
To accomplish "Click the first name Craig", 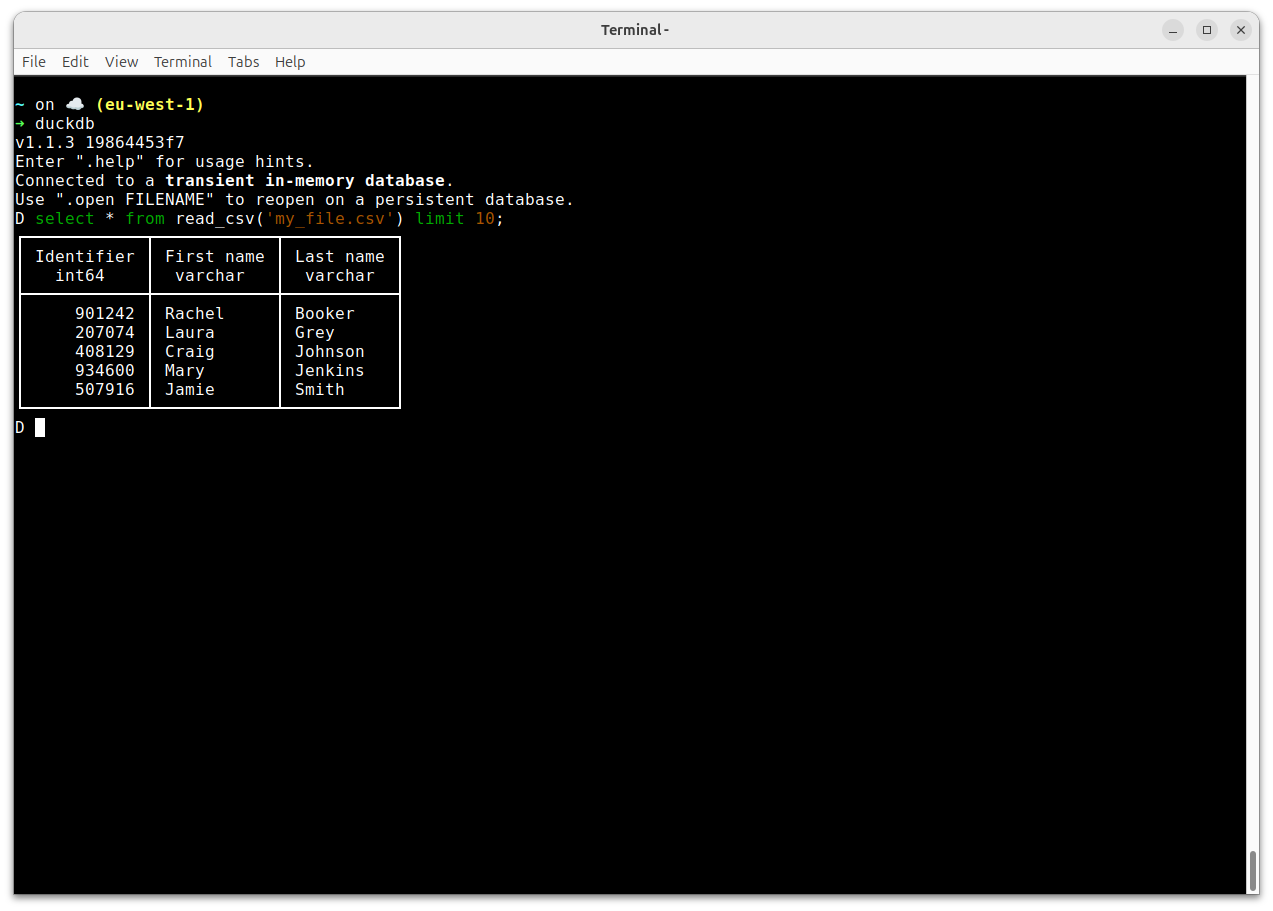I will click(x=190, y=351).
